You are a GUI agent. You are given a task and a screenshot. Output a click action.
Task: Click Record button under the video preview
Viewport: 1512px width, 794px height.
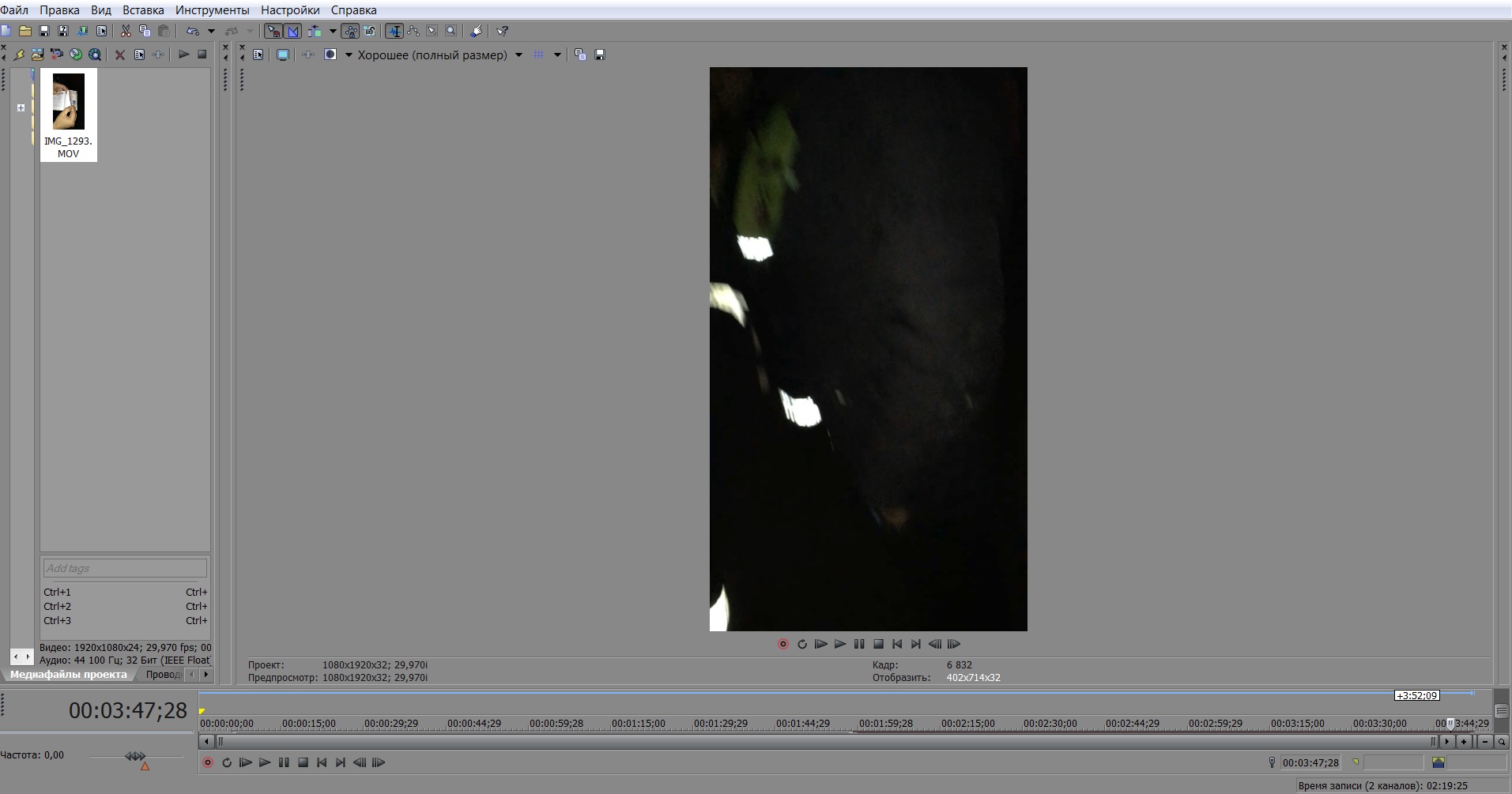tap(783, 644)
